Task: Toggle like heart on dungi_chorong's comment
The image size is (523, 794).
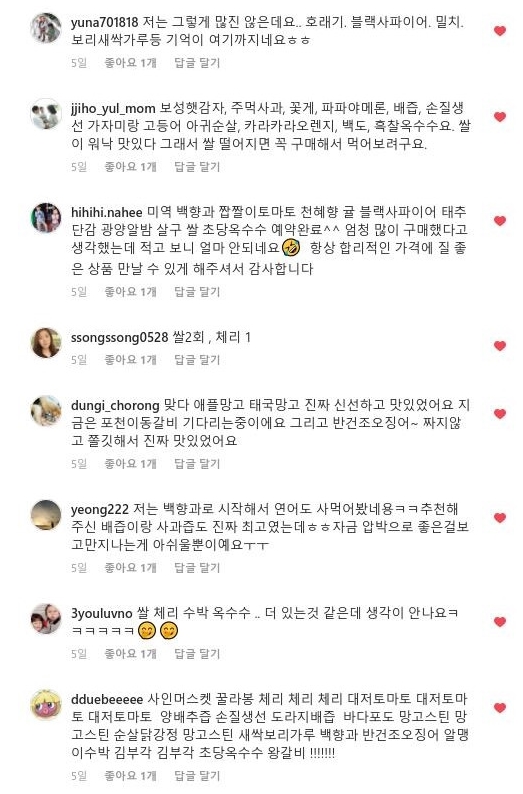Action: tap(500, 414)
